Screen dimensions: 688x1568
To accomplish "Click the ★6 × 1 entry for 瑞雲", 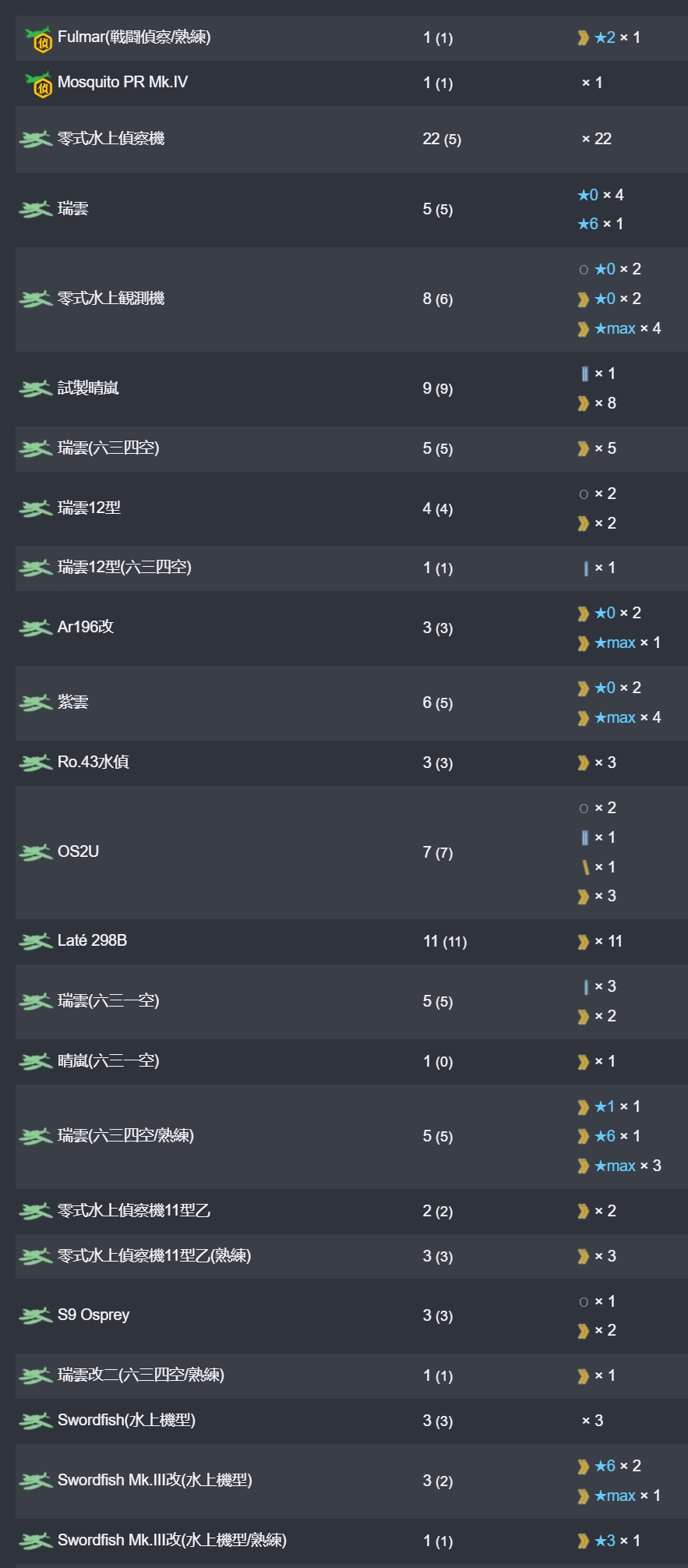I will pos(601,224).
